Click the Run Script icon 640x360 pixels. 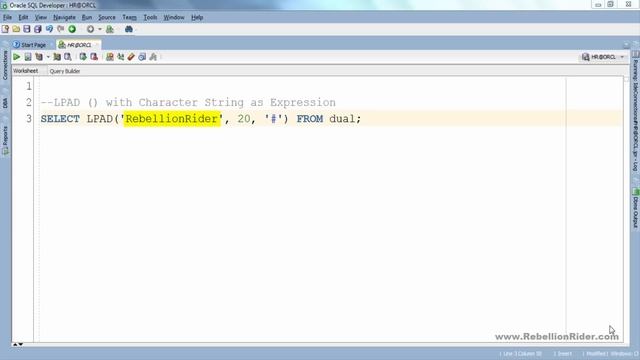(x=28, y=57)
